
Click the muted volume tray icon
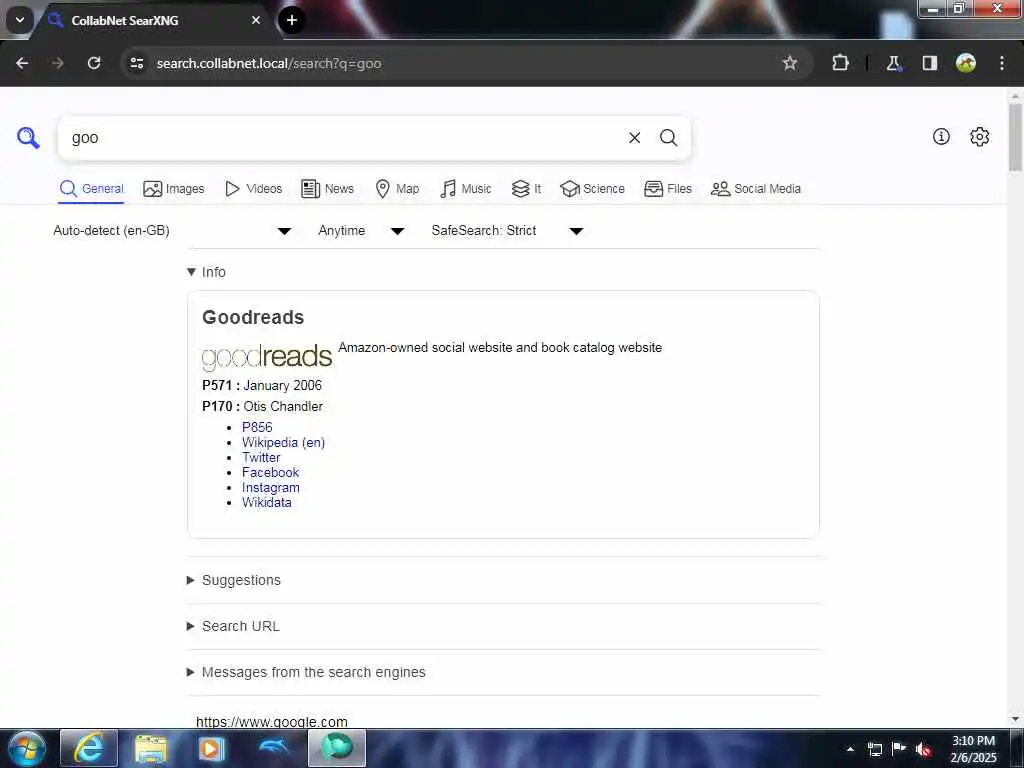(923, 749)
